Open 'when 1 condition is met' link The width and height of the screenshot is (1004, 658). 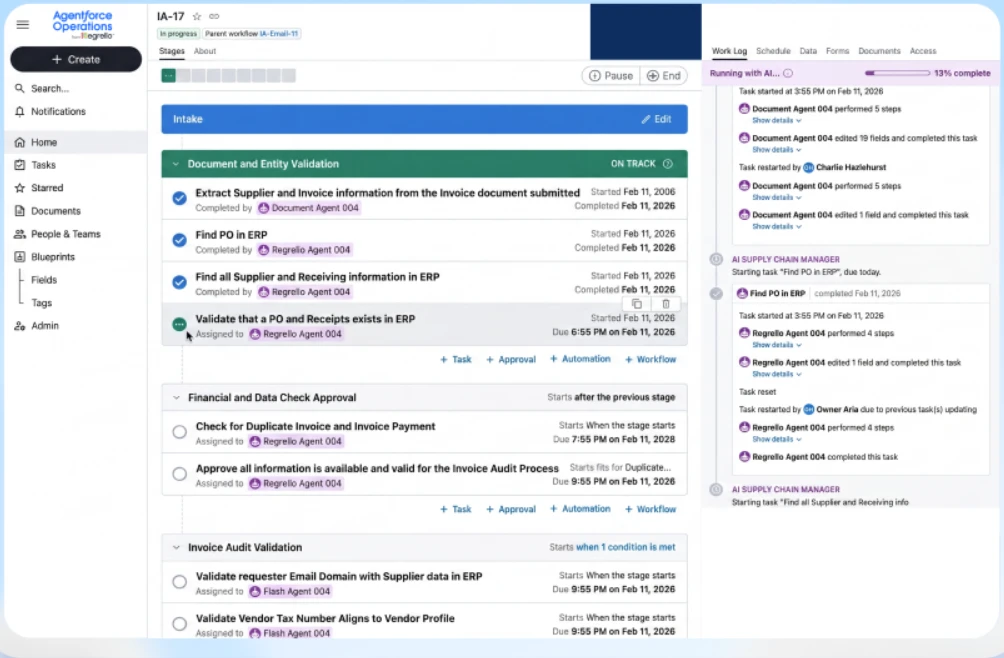click(x=625, y=547)
